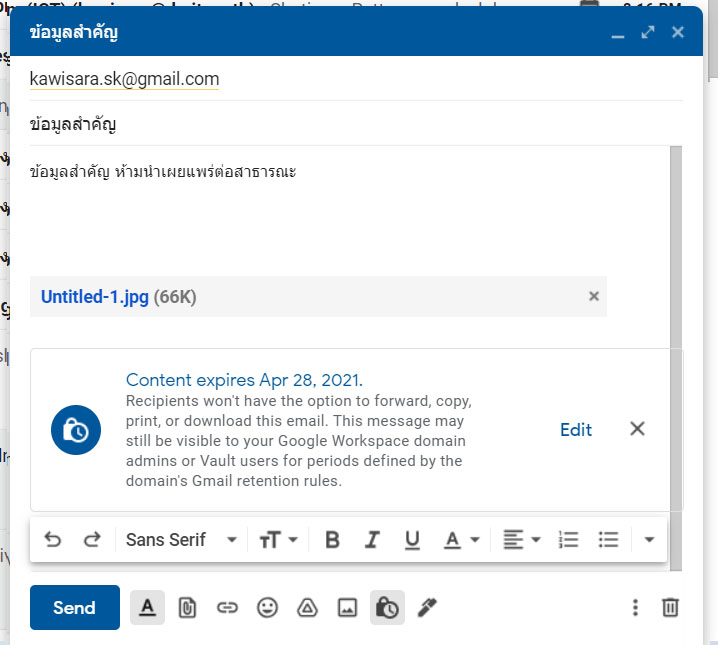Undo last action
This screenshot has height=645, width=718.
pos(53,540)
